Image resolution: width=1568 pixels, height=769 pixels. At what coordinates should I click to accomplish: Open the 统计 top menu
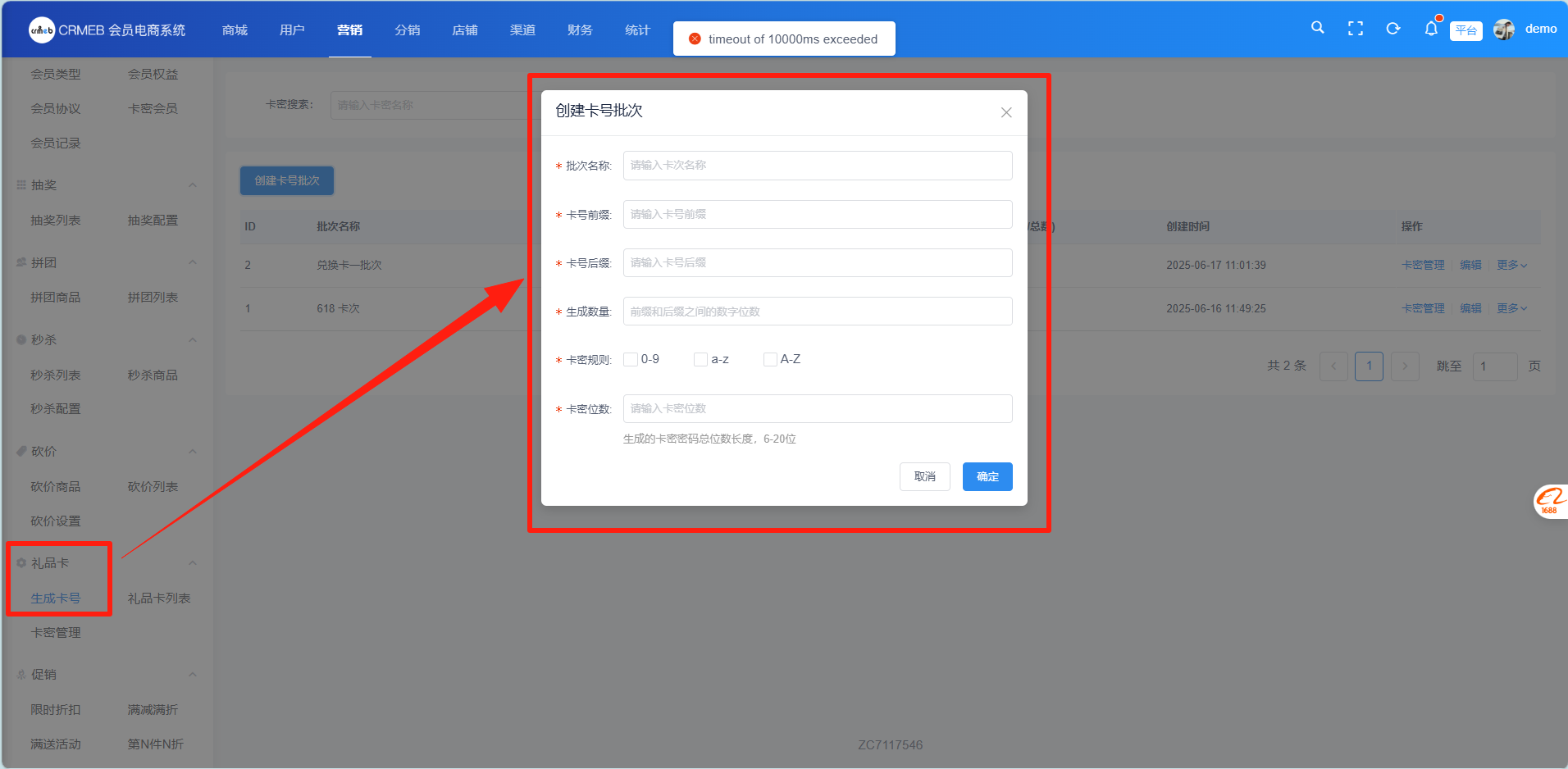pyautogui.click(x=637, y=30)
